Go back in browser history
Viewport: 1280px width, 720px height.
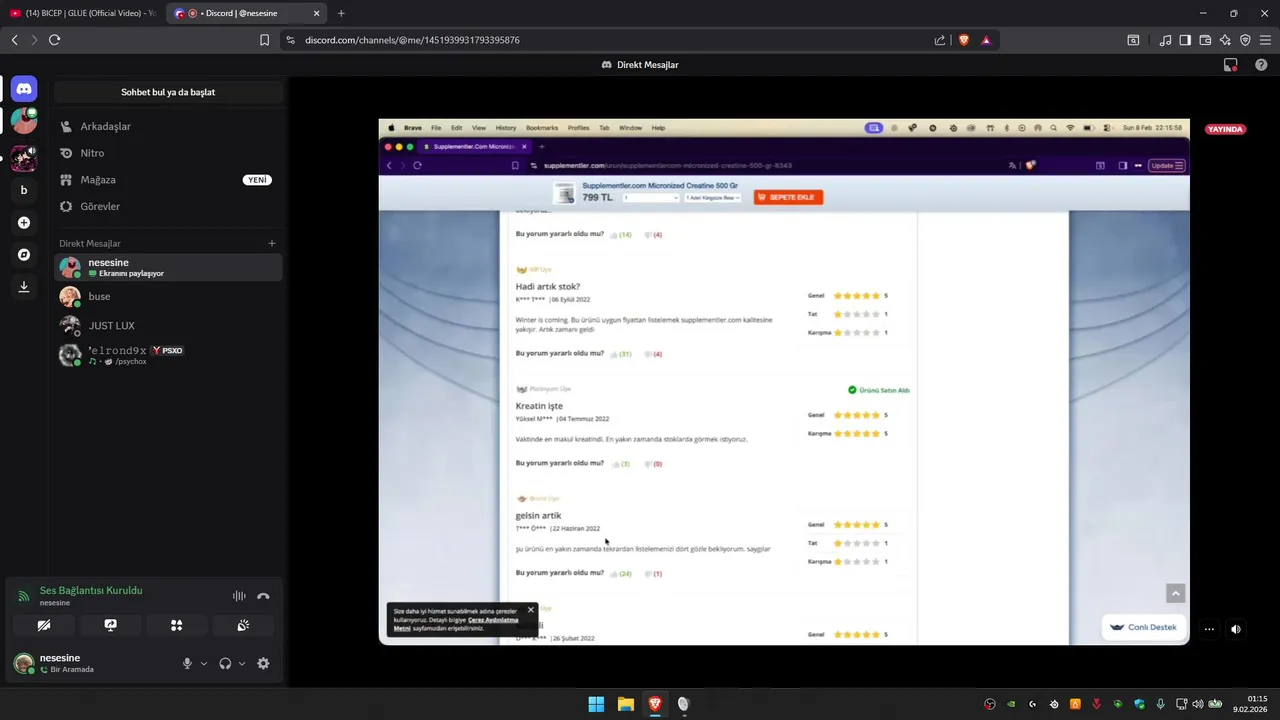tap(14, 40)
